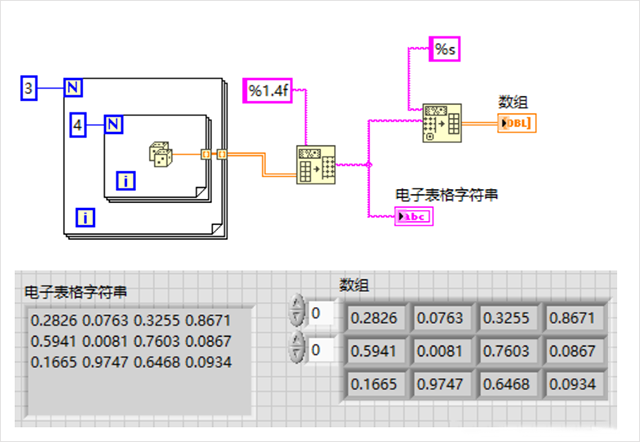Select the Random Number dice node
640x442 pixels.
[x=160, y=154]
